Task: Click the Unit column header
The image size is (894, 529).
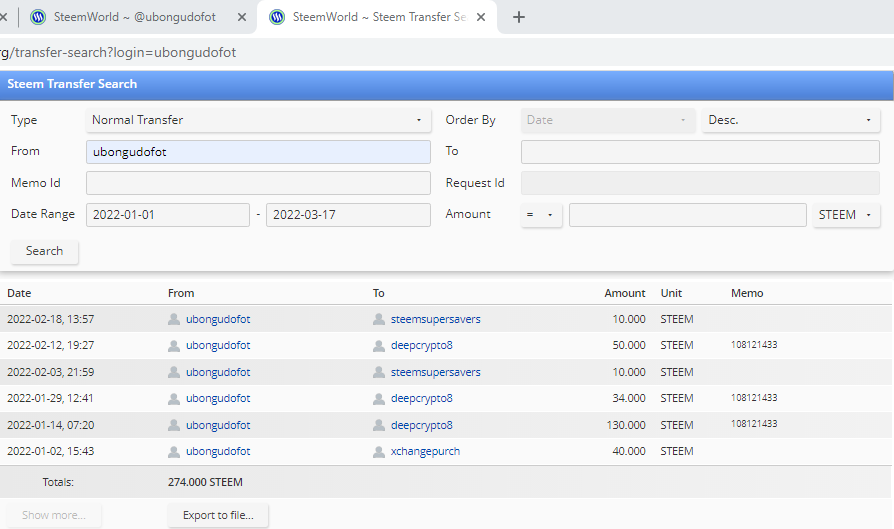Action: [x=671, y=293]
